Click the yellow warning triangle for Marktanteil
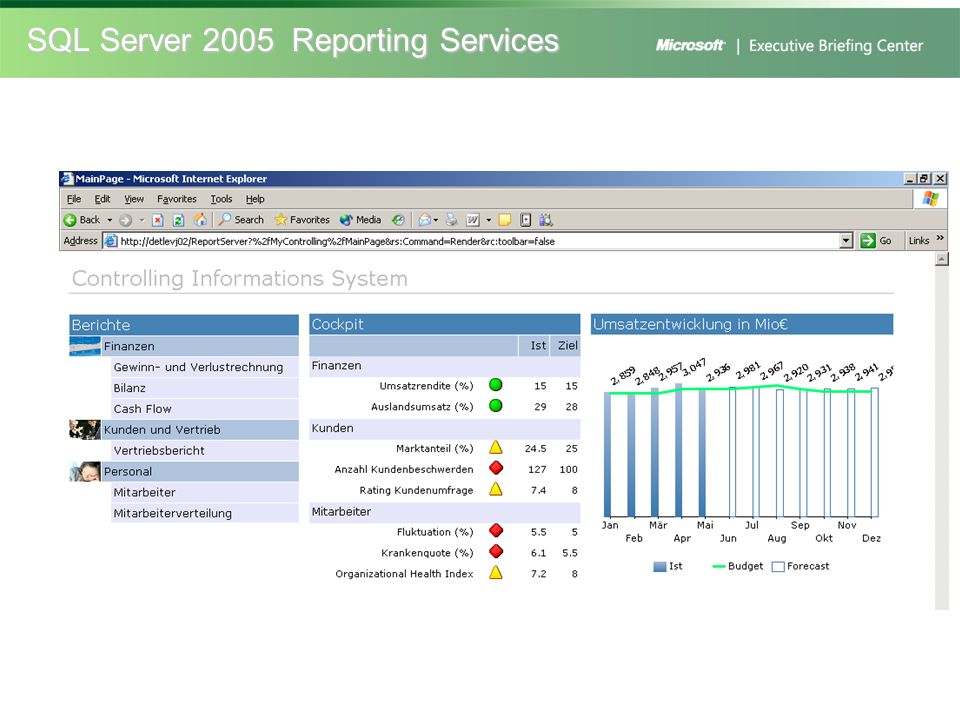 click(496, 448)
